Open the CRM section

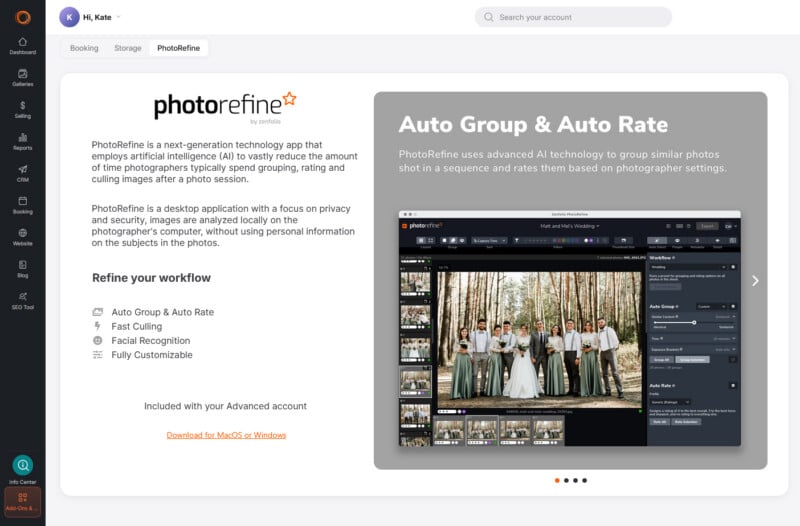tap(22, 173)
